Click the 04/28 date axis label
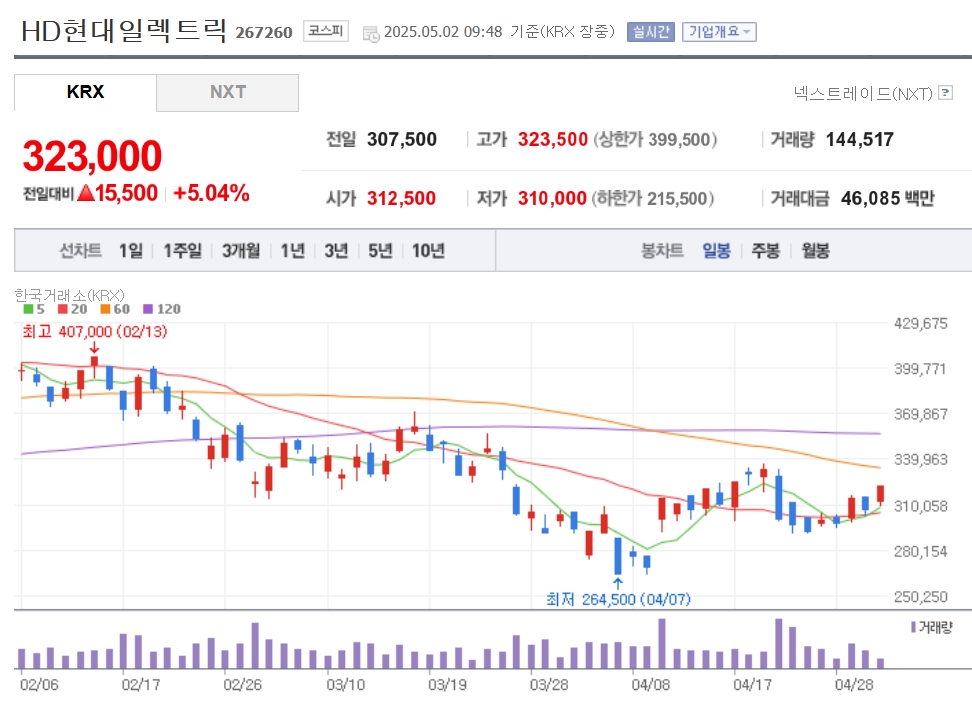This screenshot has width=972, height=713. tap(854, 684)
